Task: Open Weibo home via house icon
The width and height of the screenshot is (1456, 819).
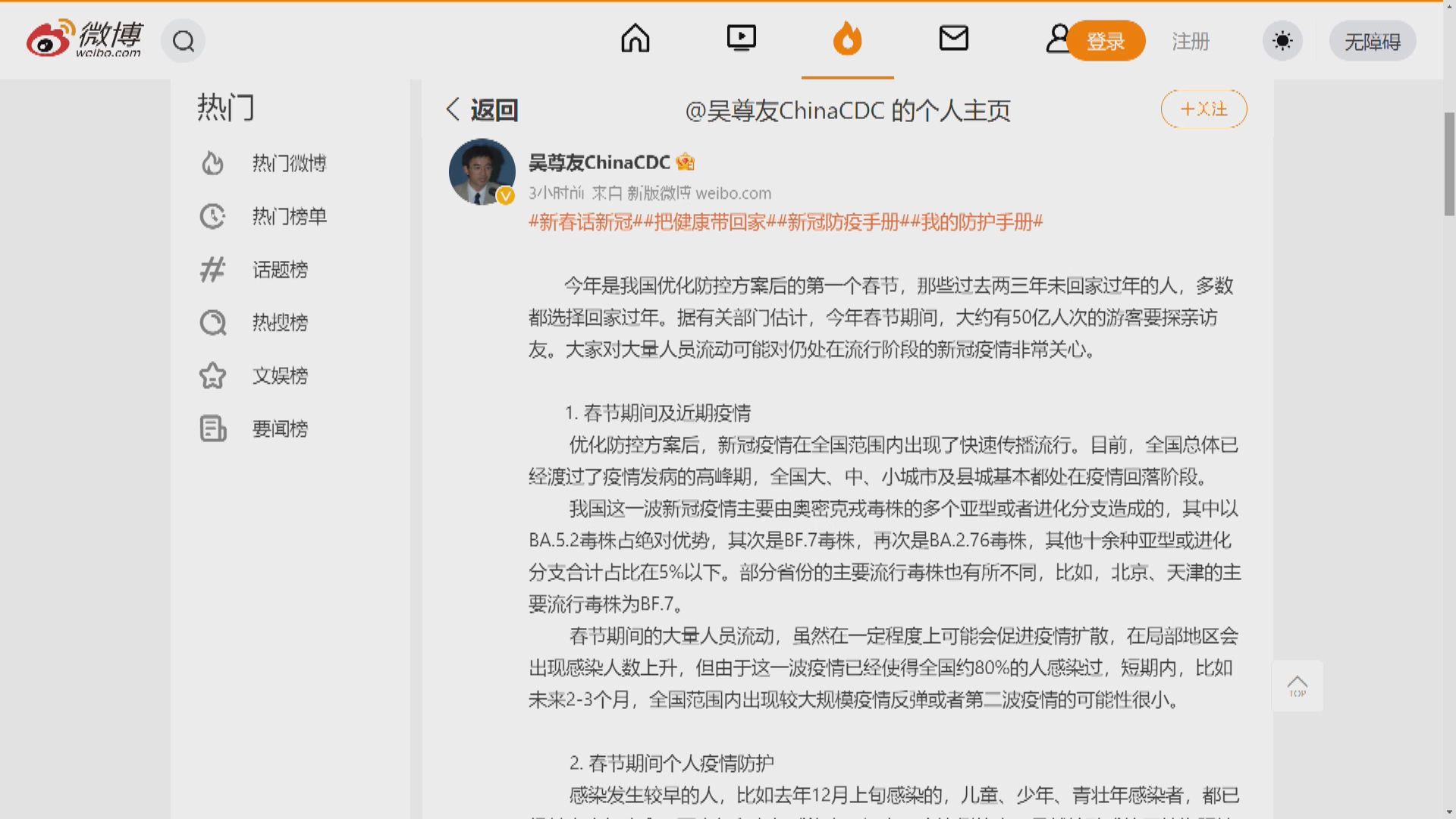Action: (635, 39)
